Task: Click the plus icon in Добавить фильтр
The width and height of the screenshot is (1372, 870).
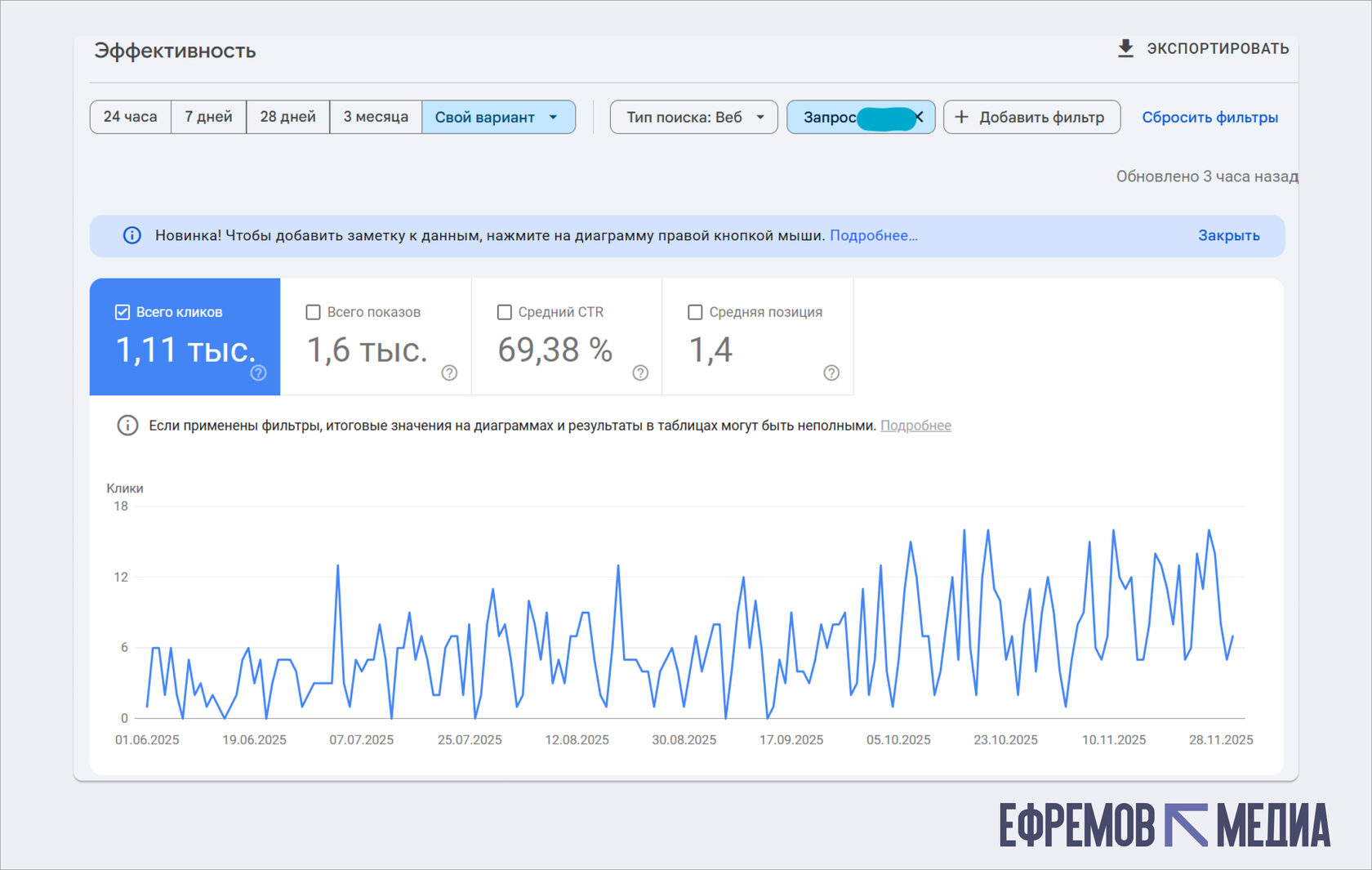Action: pyautogui.click(x=962, y=117)
